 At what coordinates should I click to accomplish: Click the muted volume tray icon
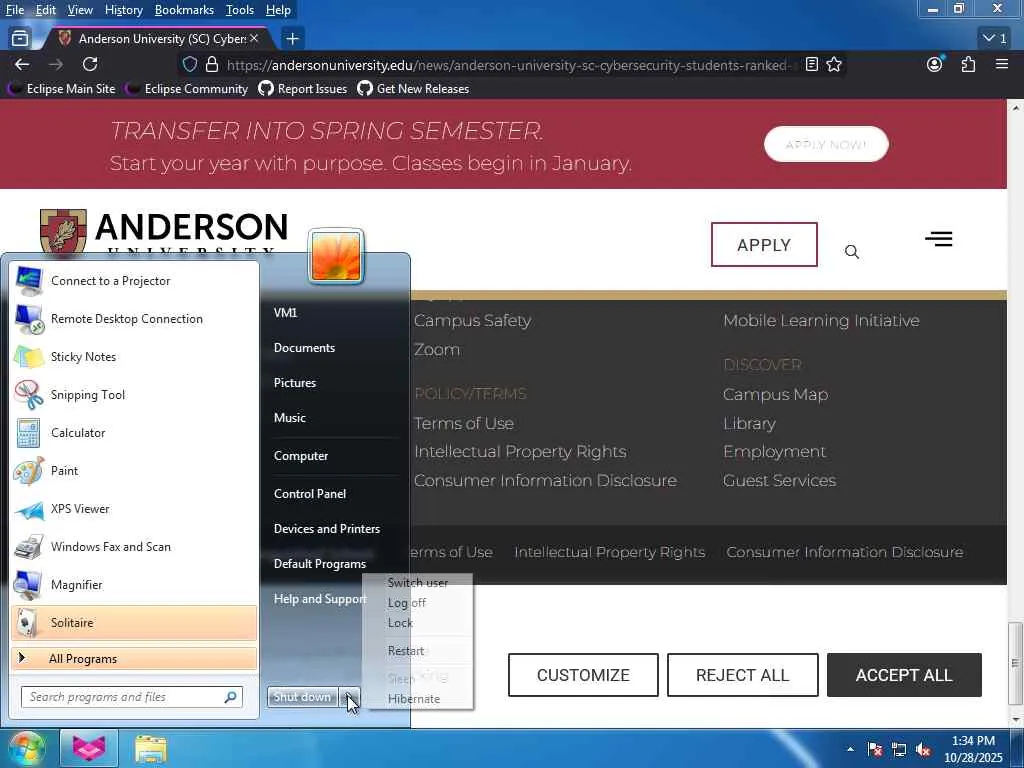[x=923, y=750]
